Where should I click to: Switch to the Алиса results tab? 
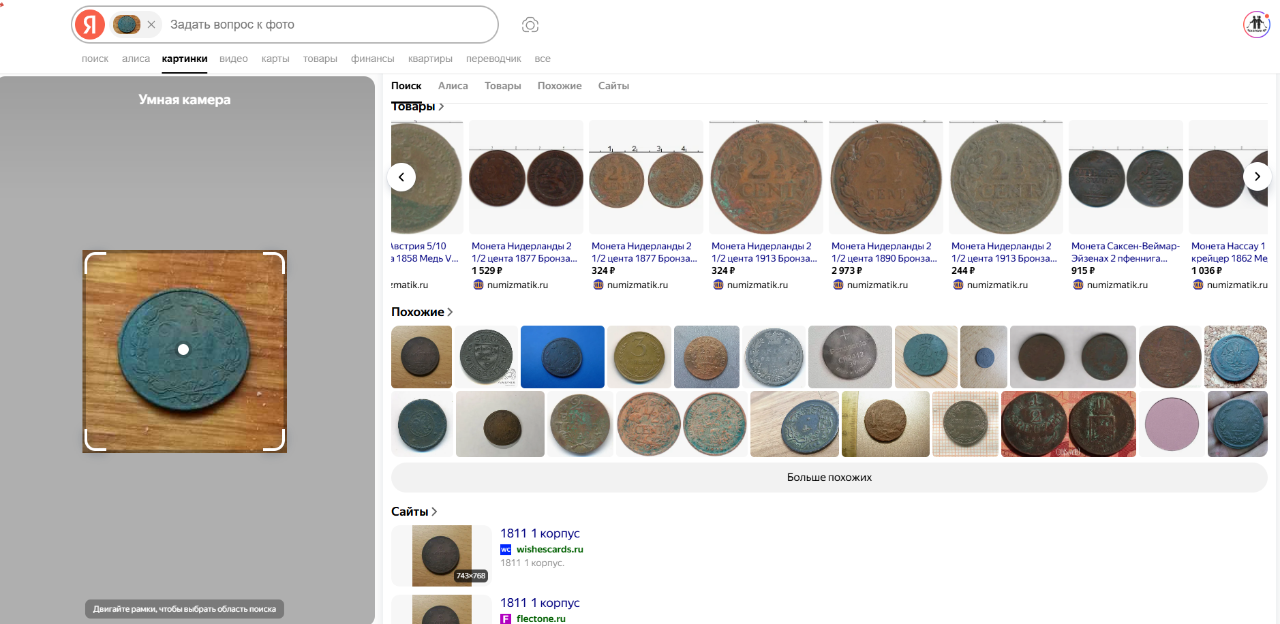point(453,86)
